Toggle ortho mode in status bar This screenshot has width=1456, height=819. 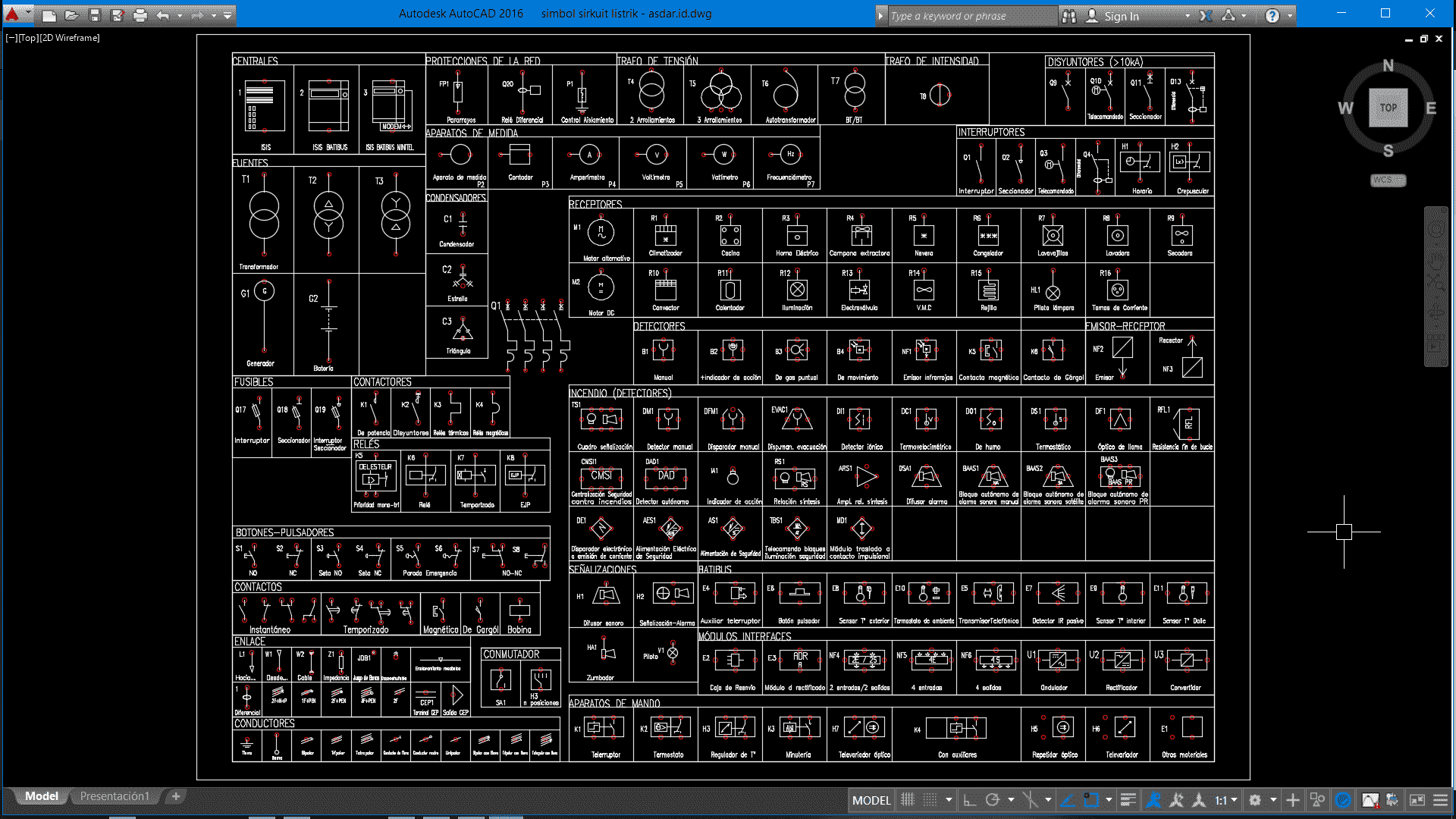[x=969, y=800]
